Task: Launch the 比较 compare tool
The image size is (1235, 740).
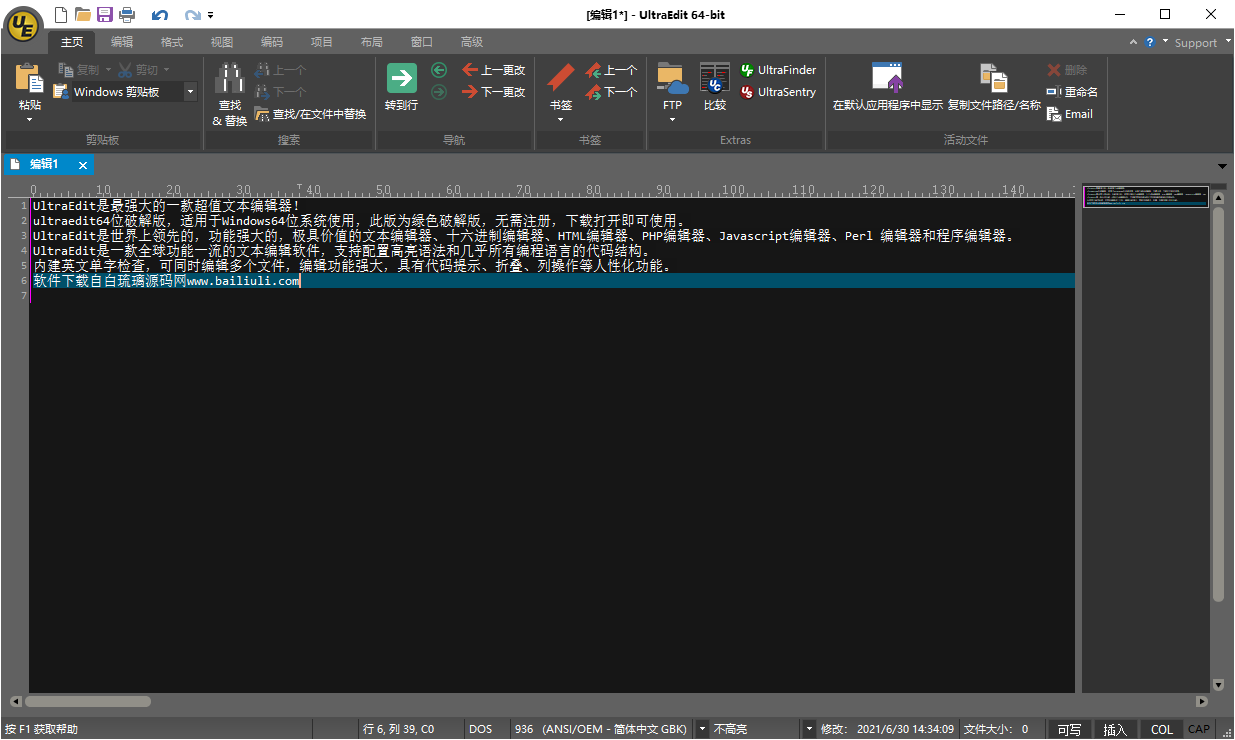Action: [715, 87]
